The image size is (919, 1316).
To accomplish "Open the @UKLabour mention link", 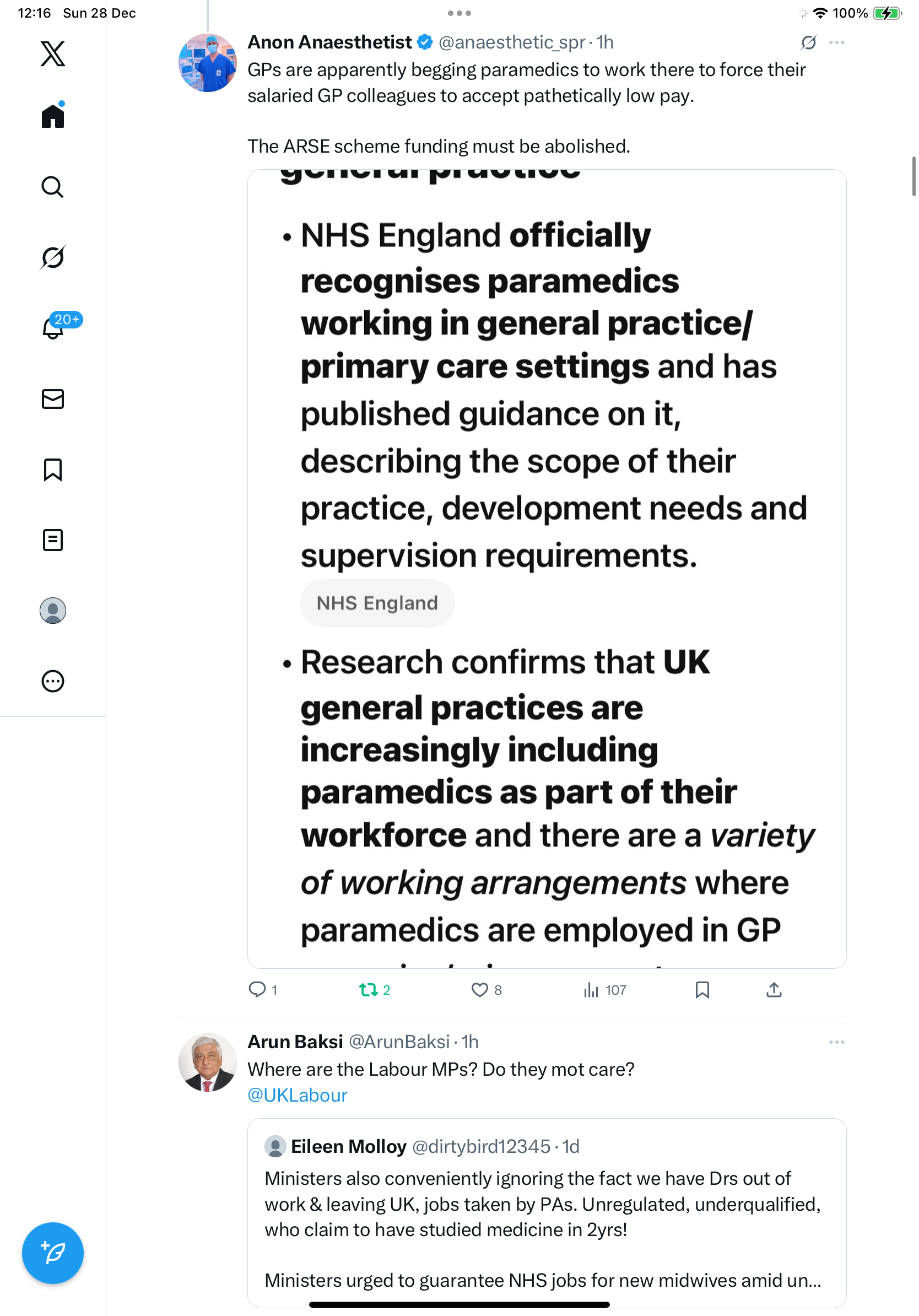I will pos(298,1096).
